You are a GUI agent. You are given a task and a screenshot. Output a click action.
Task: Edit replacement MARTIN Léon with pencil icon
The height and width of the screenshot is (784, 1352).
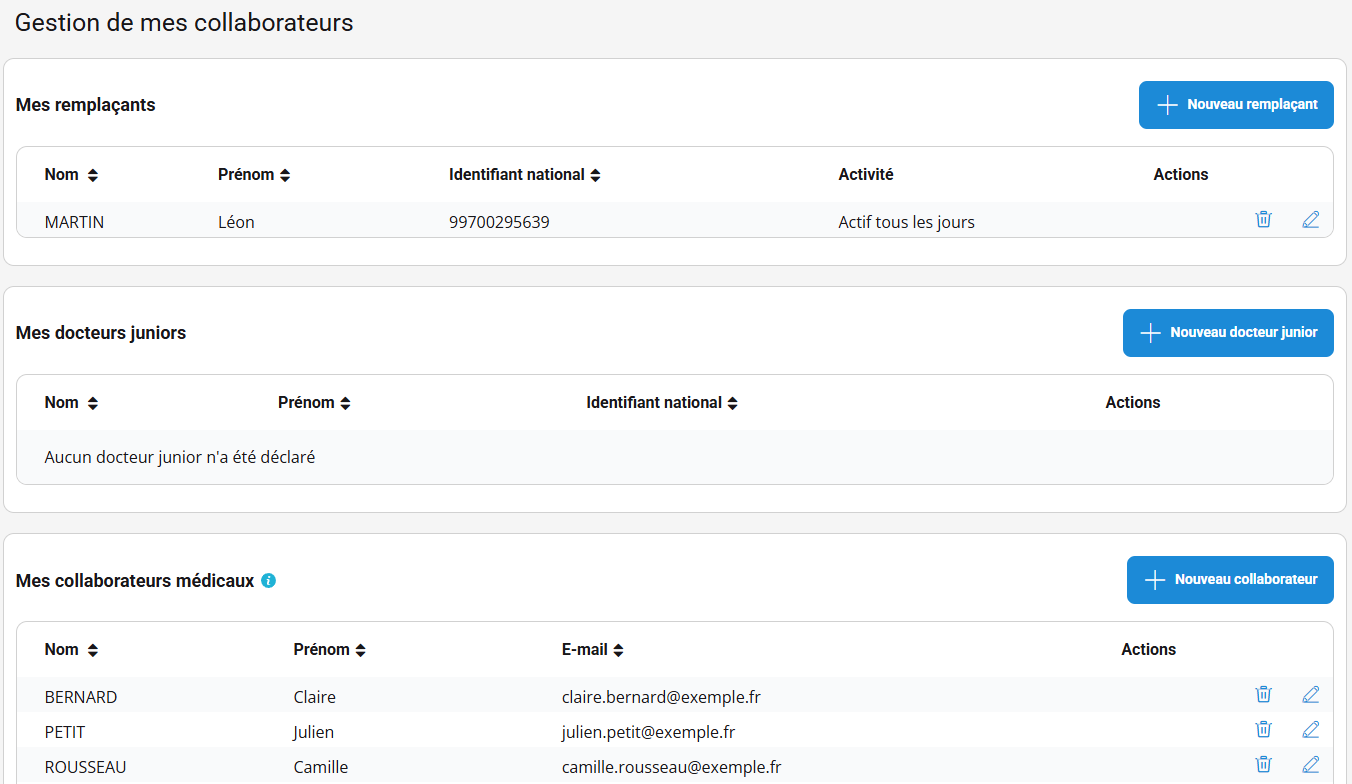click(x=1311, y=219)
